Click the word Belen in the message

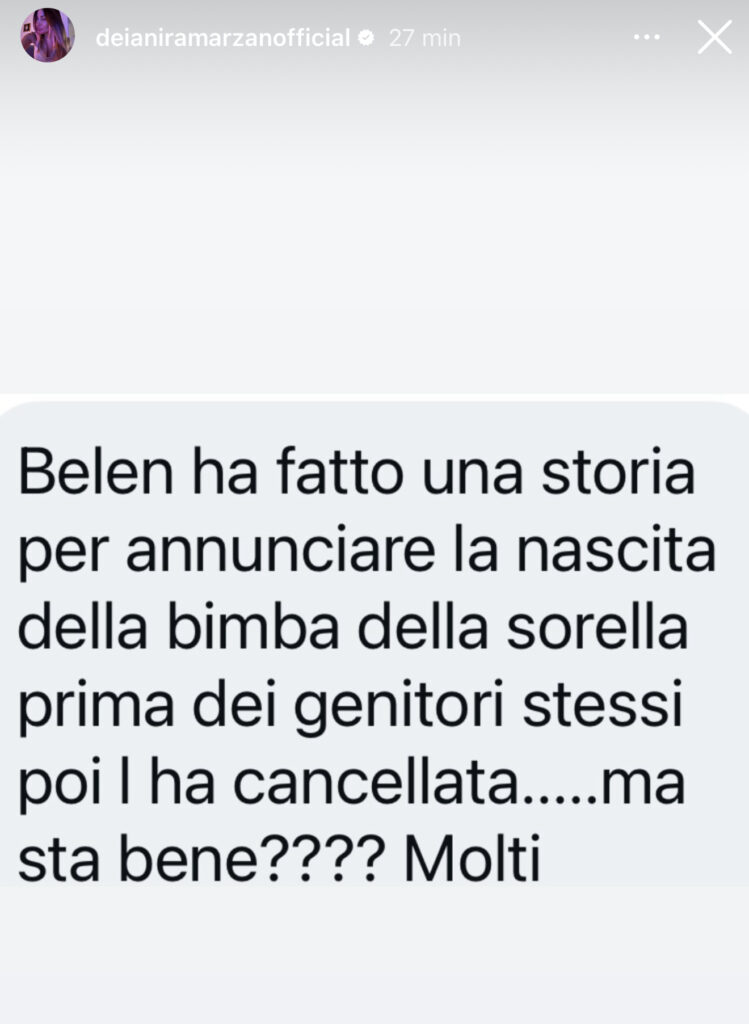click(x=96, y=472)
